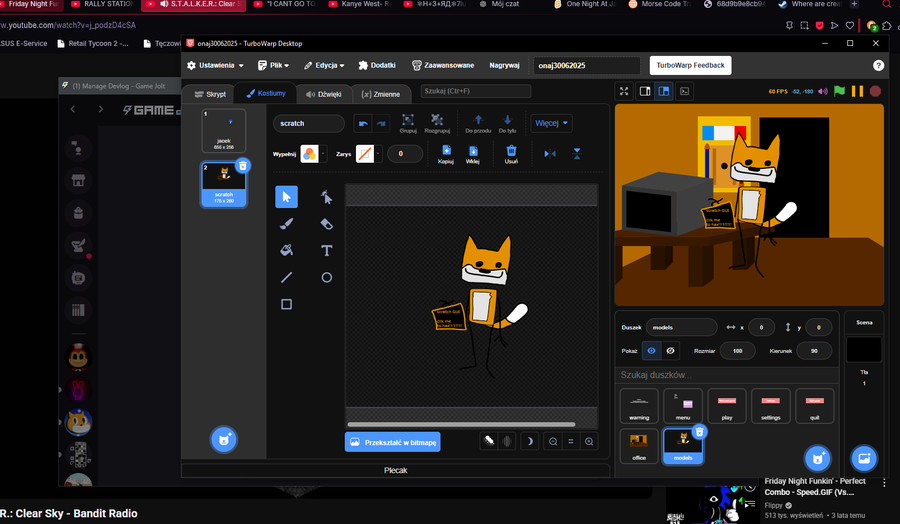Click the Nagrywaj menu item
This screenshot has width=900, height=524.
[x=504, y=65]
